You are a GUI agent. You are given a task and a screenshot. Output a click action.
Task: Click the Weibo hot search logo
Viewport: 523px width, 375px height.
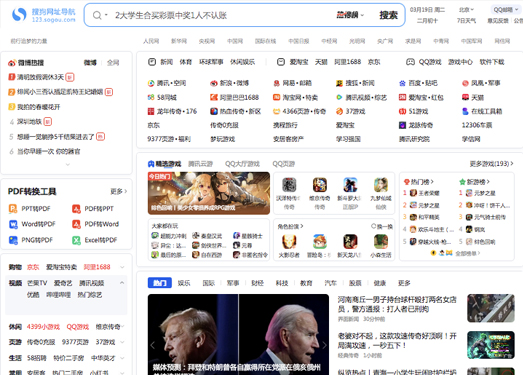coord(12,63)
